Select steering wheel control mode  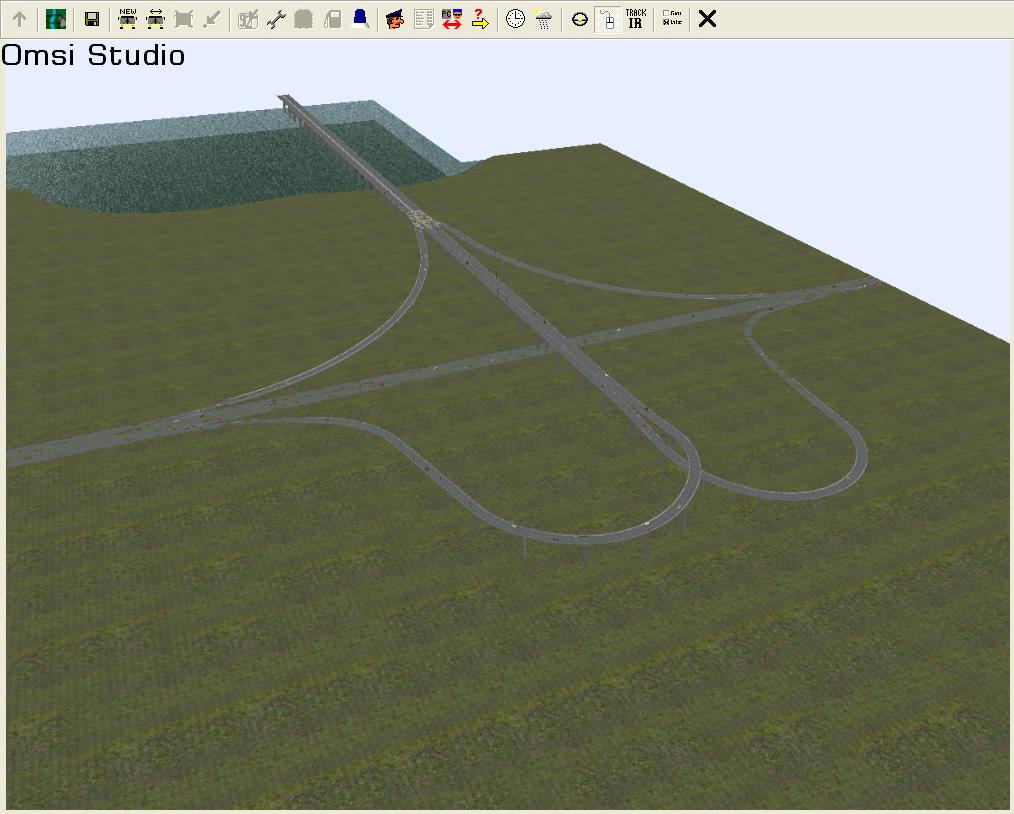[x=579, y=19]
